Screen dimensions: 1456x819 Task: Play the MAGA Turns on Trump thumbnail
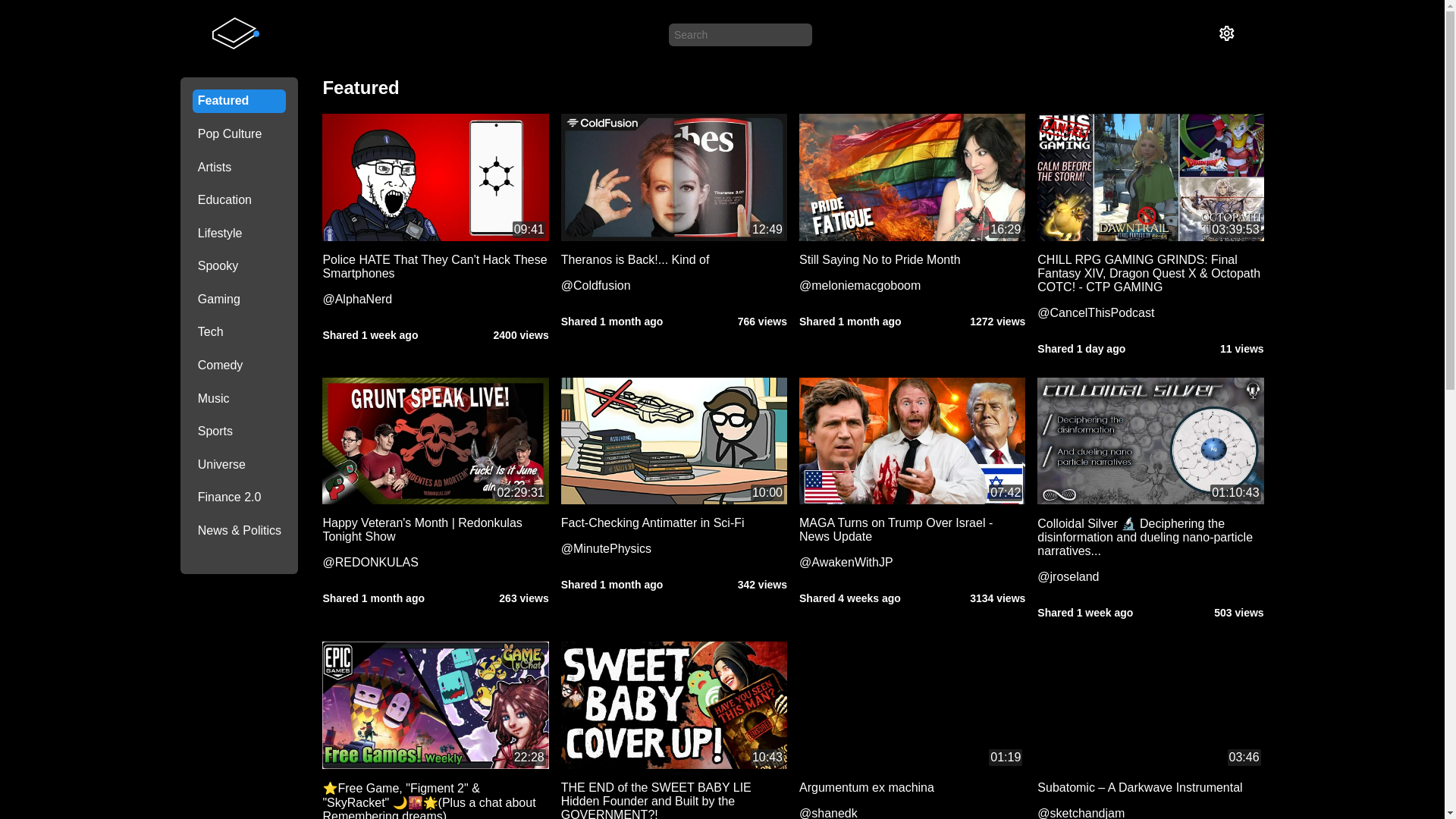[x=912, y=441]
